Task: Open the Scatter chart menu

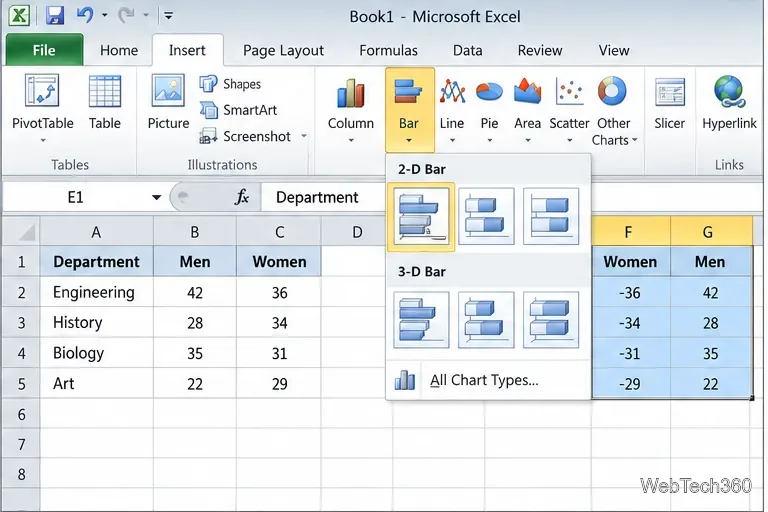Action: click(569, 109)
